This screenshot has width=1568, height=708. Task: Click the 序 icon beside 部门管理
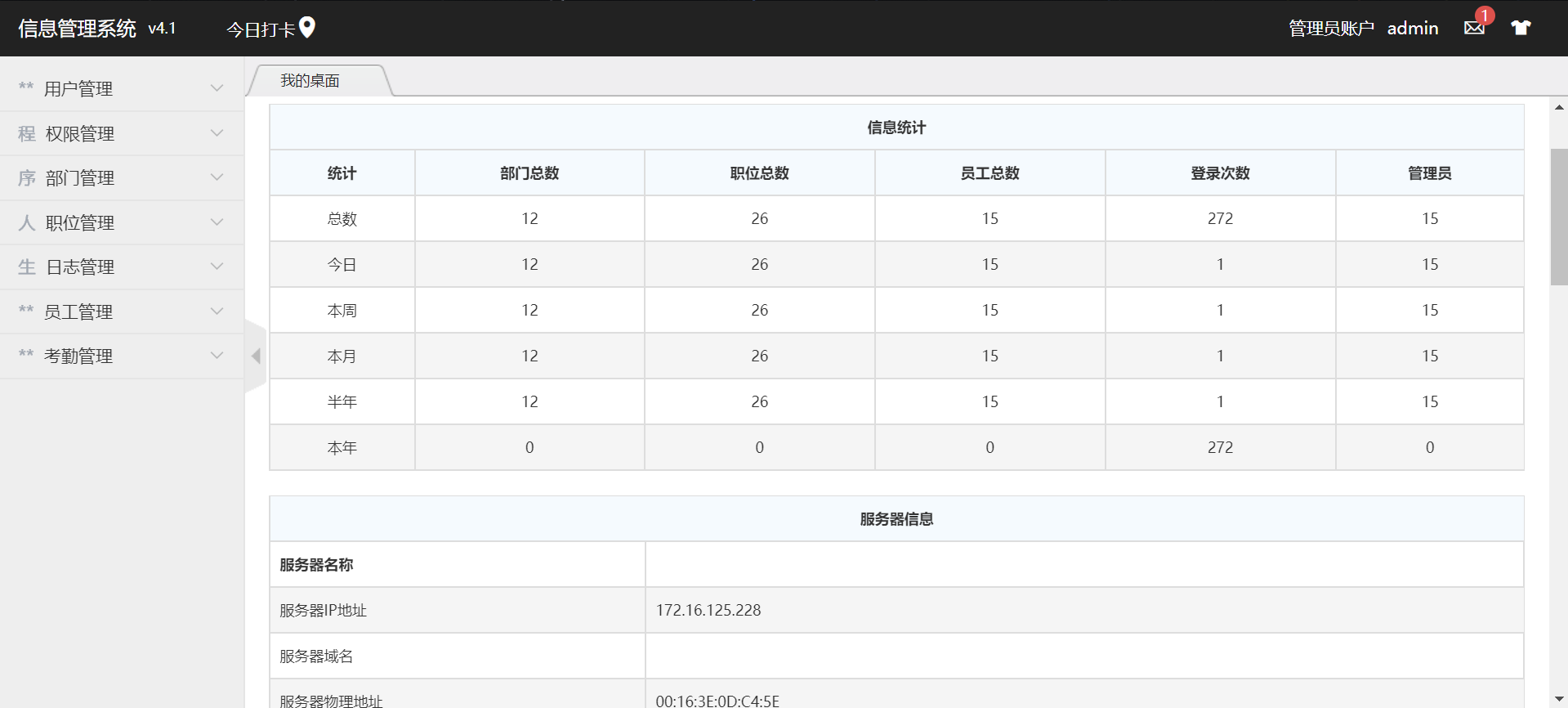coord(27,177)
